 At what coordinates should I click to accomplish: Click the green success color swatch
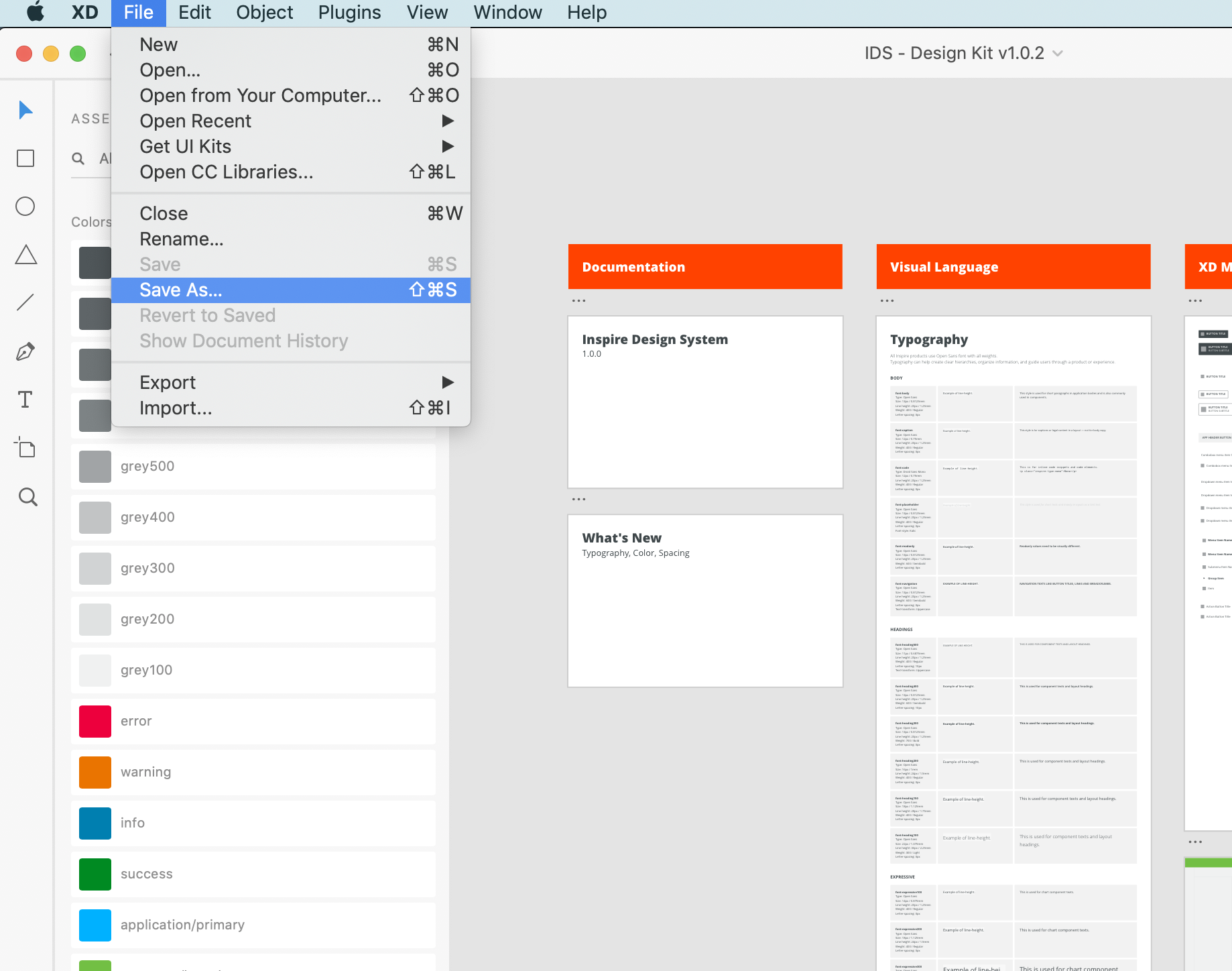click(x=95, y=874)
